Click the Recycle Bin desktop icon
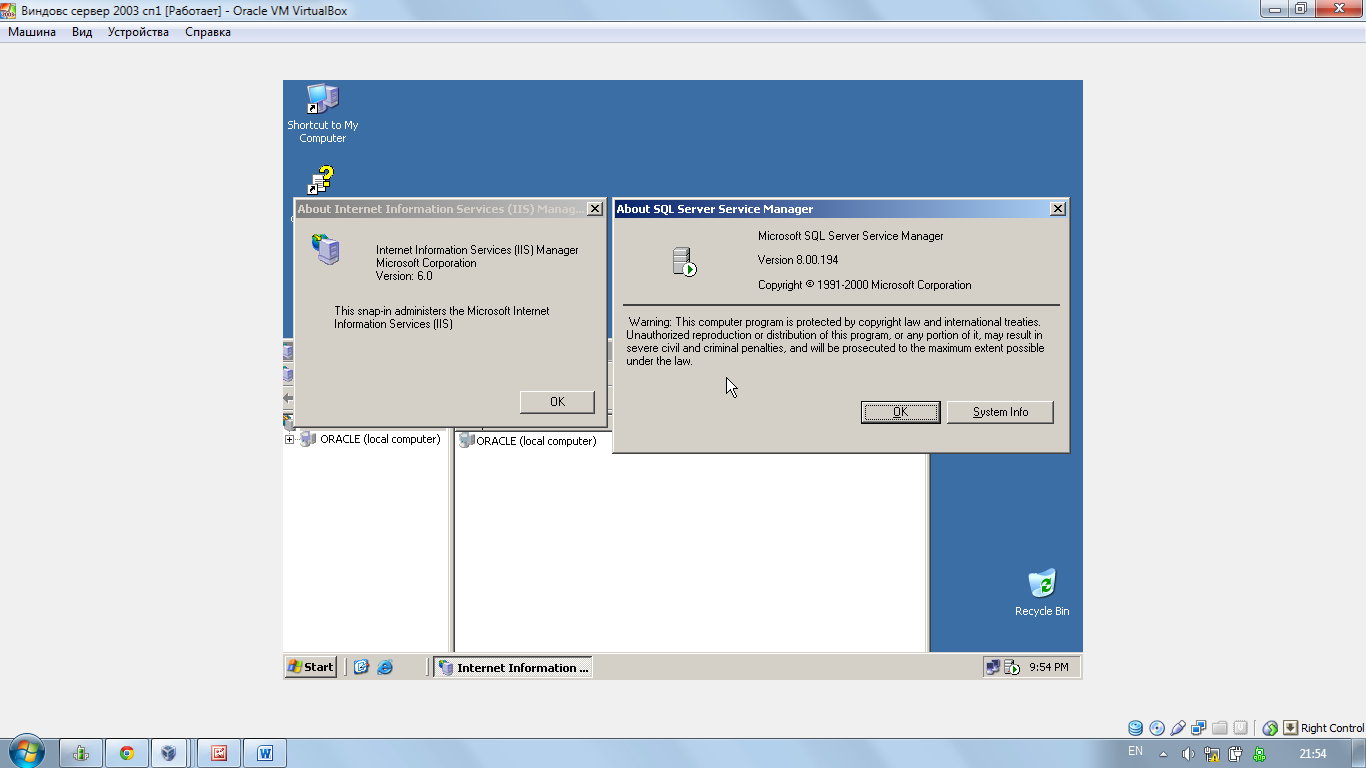This screenshot has height=768, width=1366. point(1041,592)
